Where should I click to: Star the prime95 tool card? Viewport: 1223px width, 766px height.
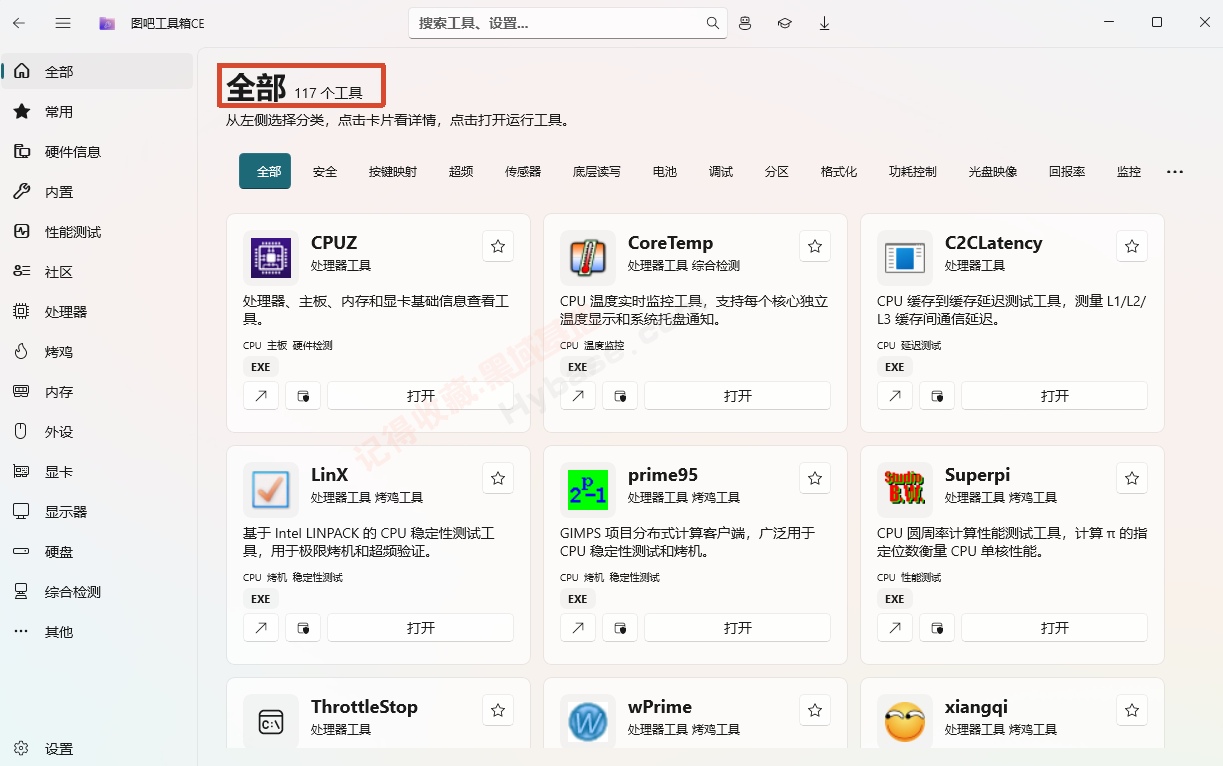[x=815, y=478]
